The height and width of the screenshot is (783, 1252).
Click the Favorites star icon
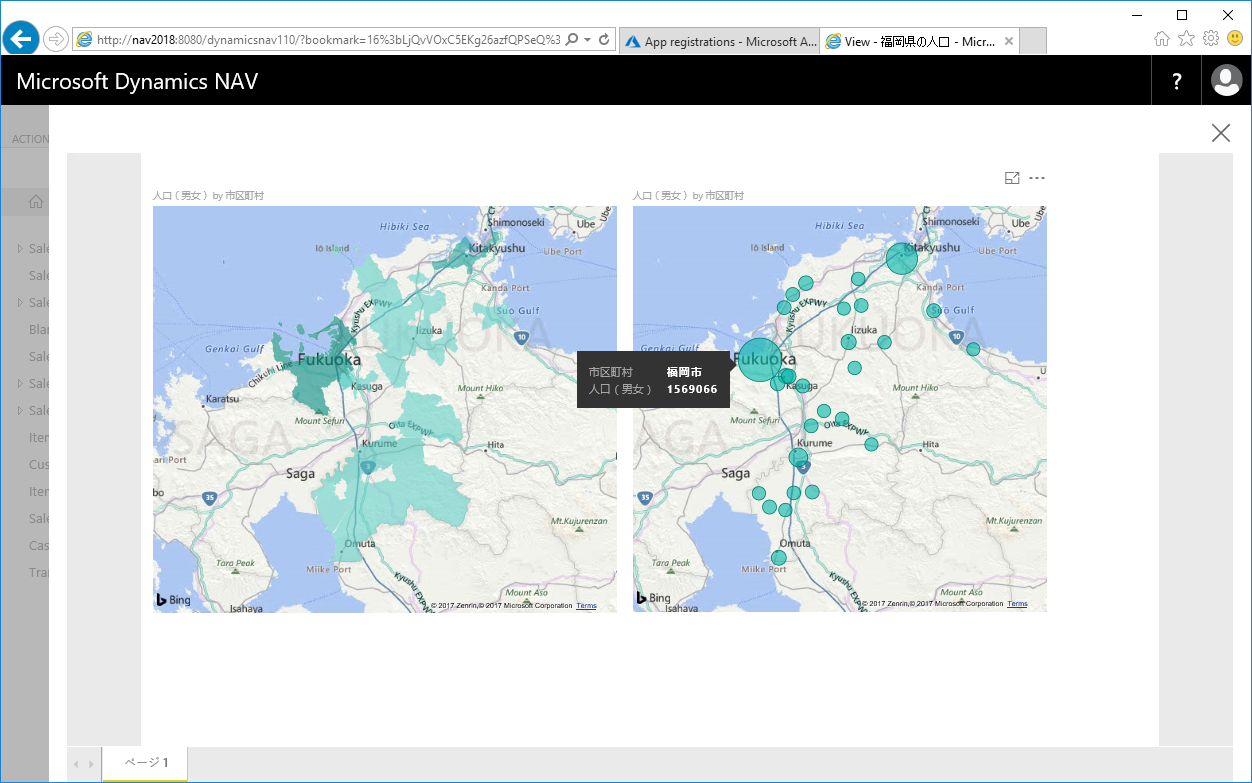click(1186, 39)
